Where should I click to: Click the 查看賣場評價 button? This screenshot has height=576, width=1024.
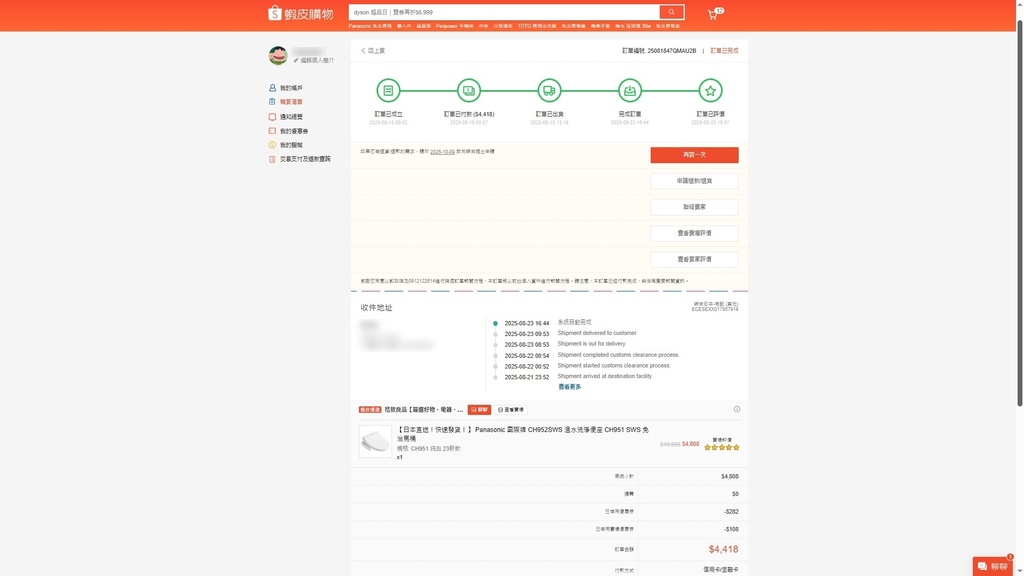pyautogui.click(x=694, y=233)
